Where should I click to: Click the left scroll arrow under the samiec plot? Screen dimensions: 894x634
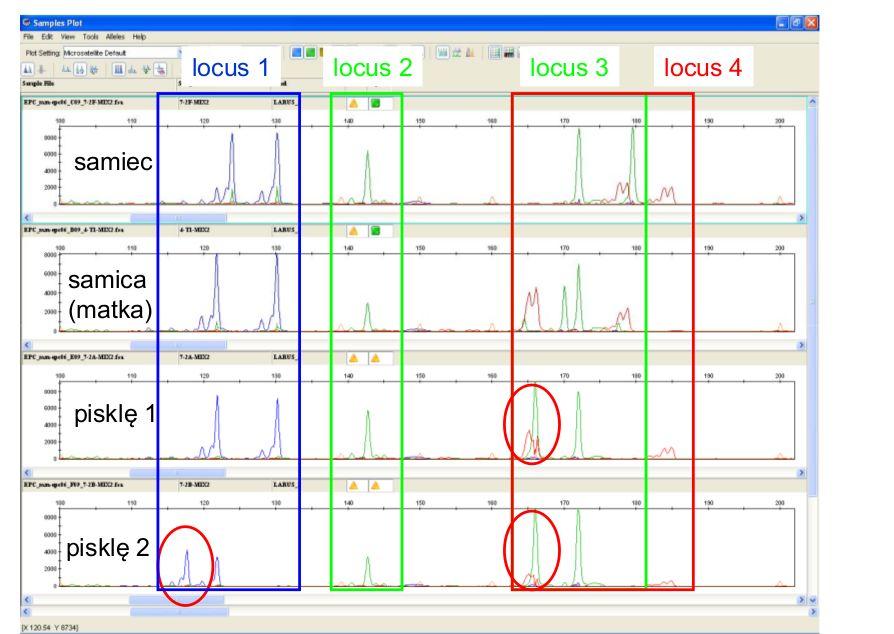pos(27,218)
